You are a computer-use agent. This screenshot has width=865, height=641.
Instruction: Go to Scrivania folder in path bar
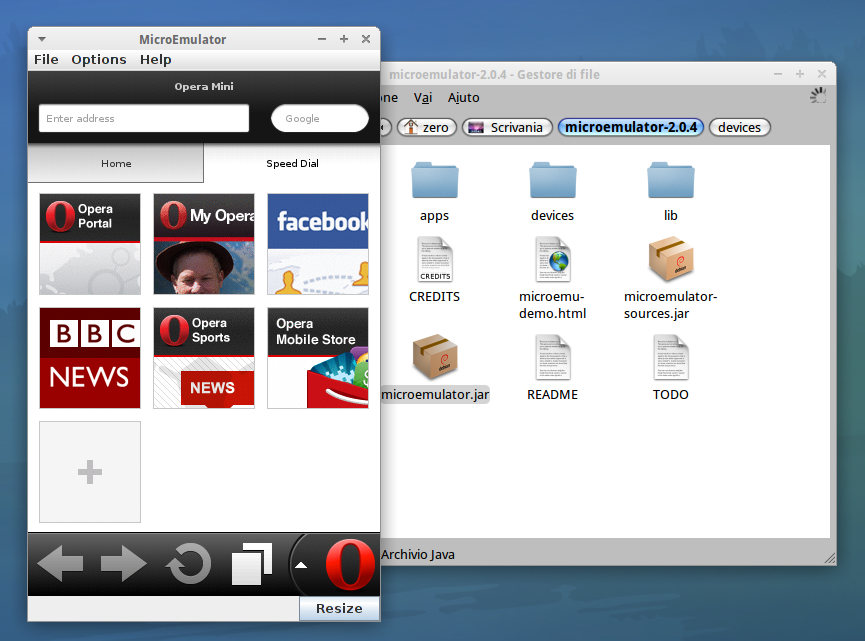click(508, 127)
